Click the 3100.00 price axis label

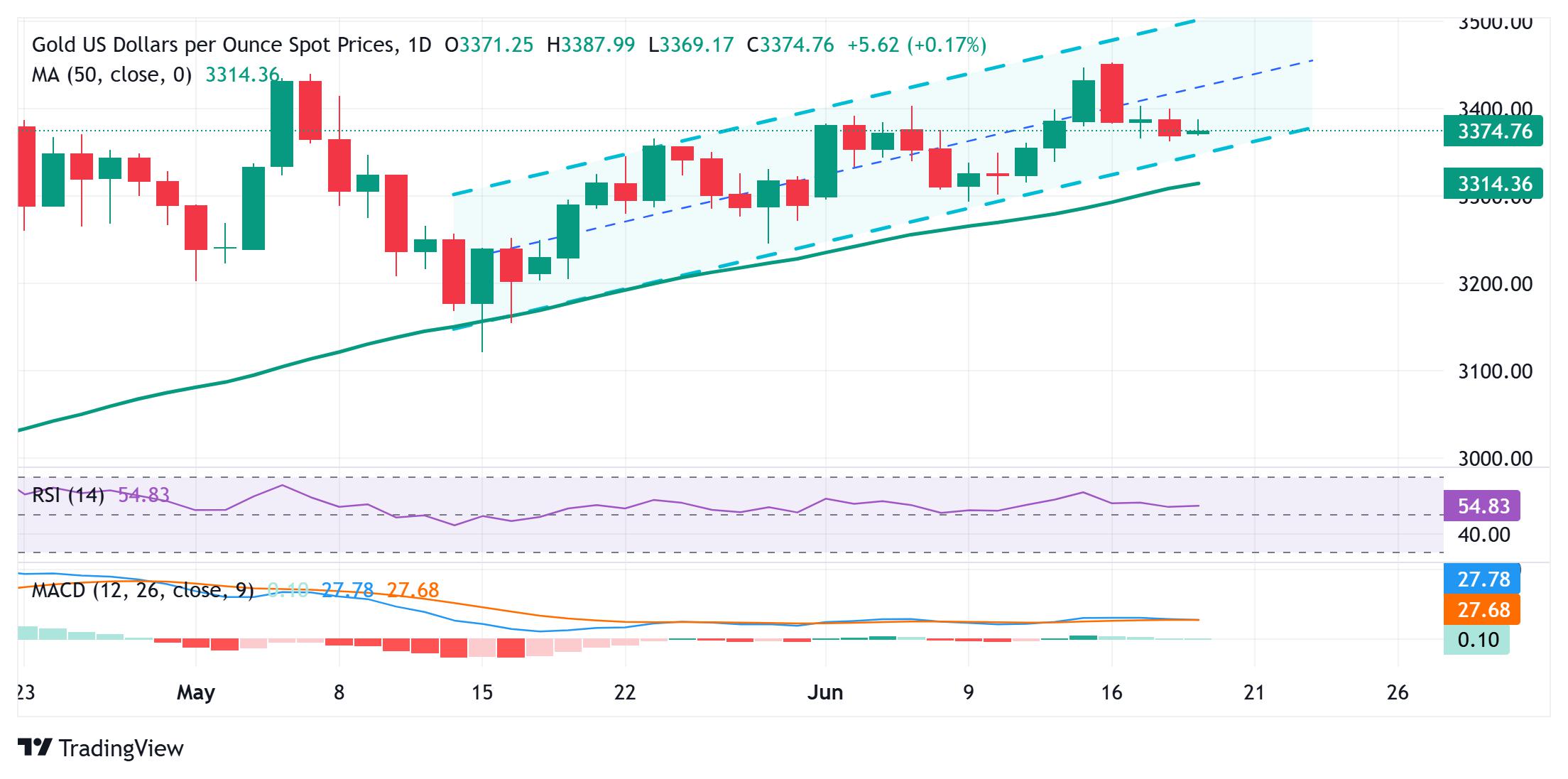click(x=1495, y=371)
